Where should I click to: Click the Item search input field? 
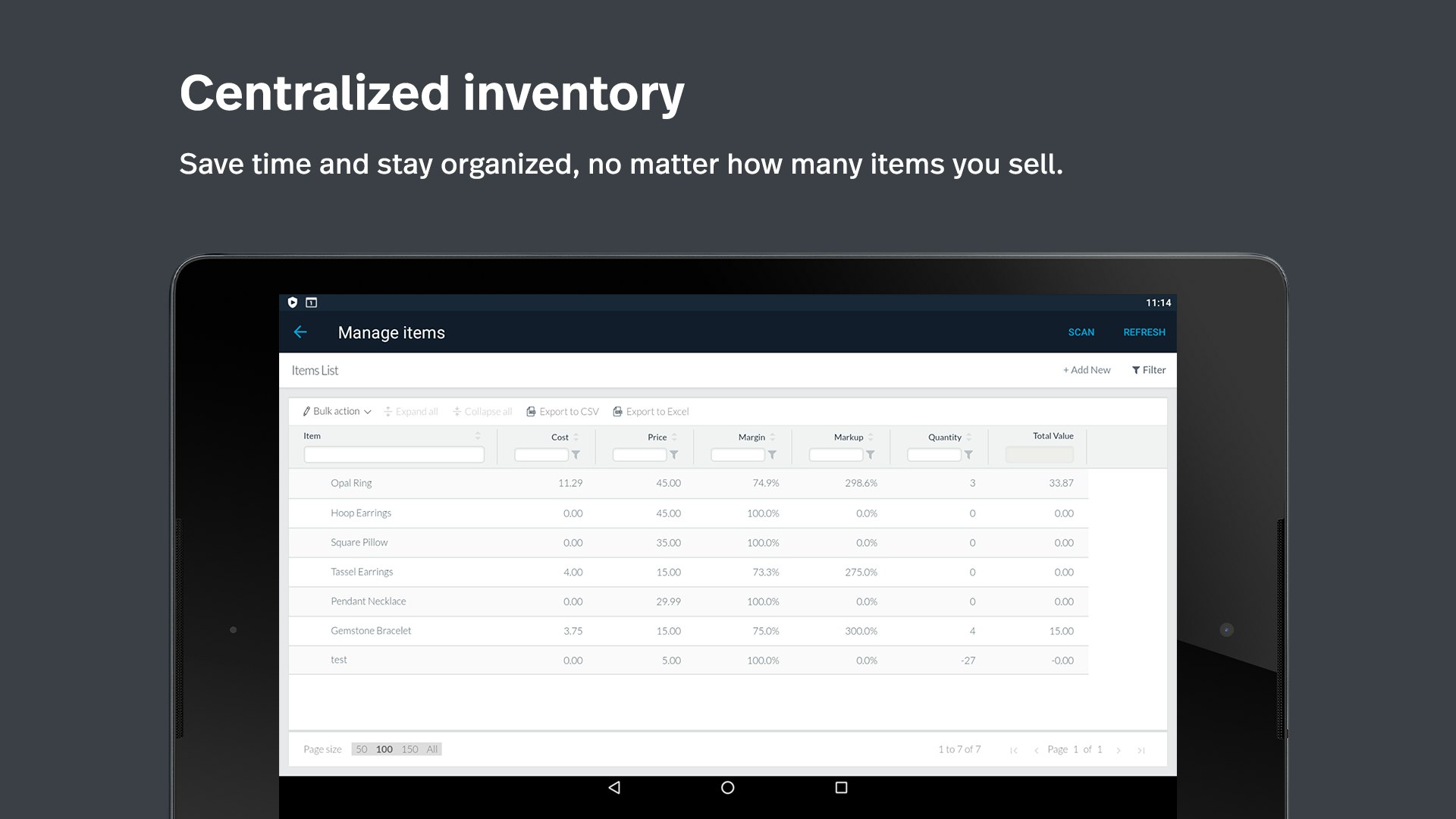click(x=394, y=455)
